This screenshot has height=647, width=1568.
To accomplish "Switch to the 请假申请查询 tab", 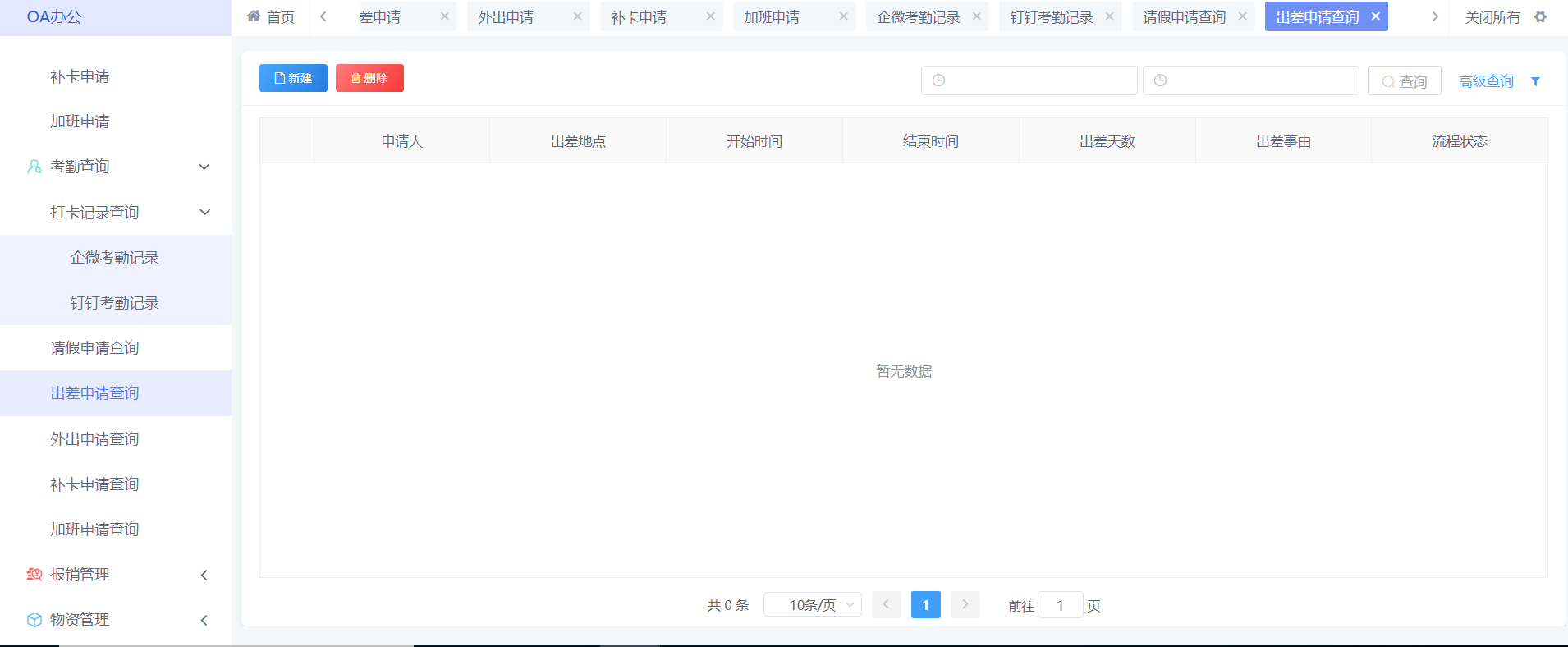I will point(1184,17).
